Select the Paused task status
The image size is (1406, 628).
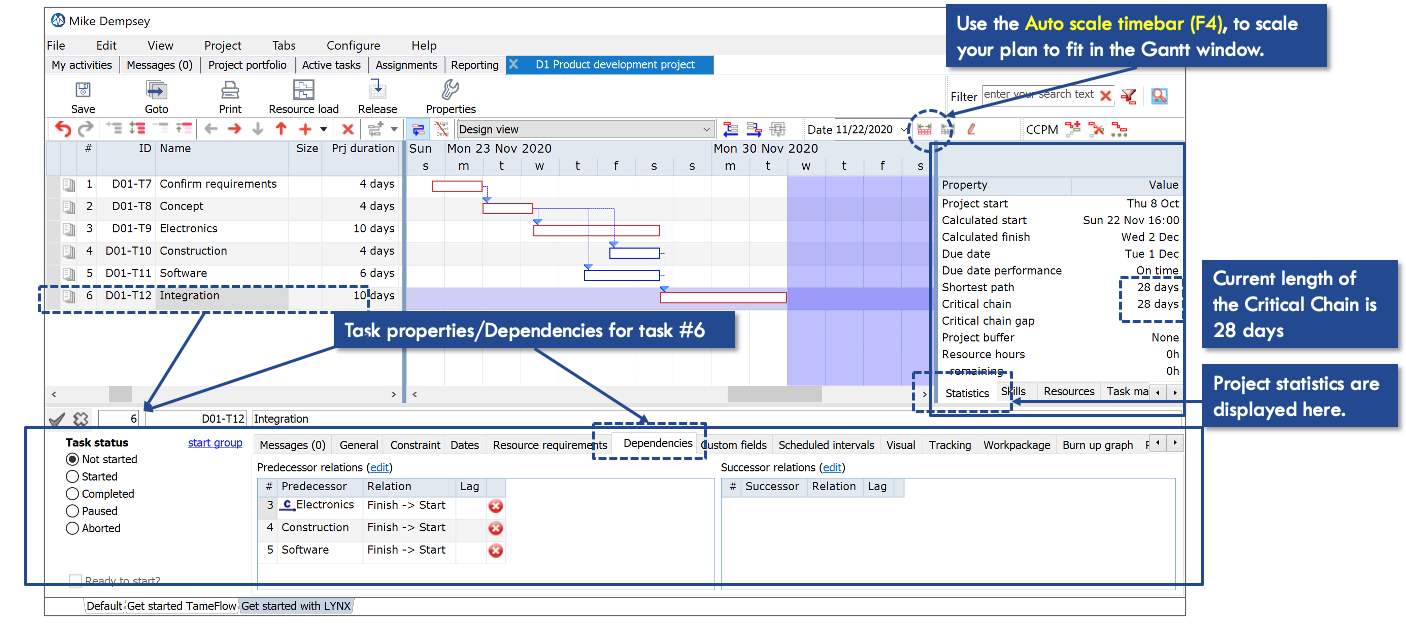tap(72, 511)
